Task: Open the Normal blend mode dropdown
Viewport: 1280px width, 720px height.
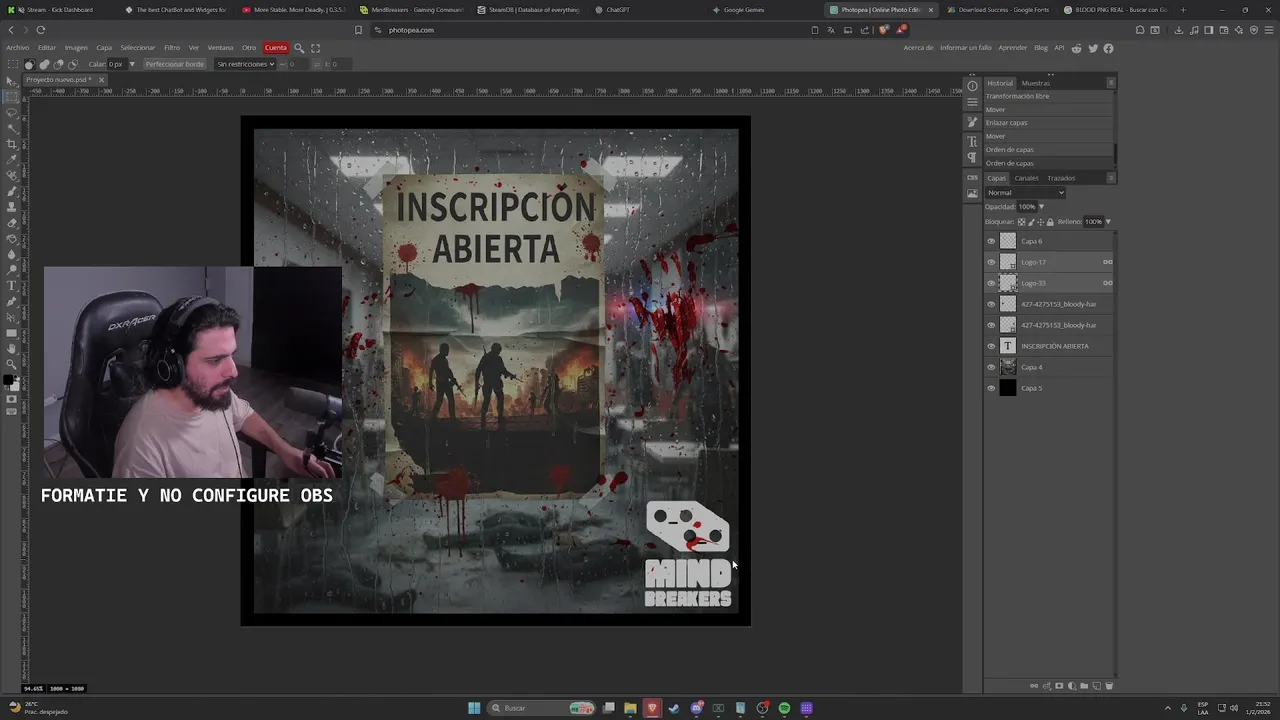Action: click(x=1025, y=193)
